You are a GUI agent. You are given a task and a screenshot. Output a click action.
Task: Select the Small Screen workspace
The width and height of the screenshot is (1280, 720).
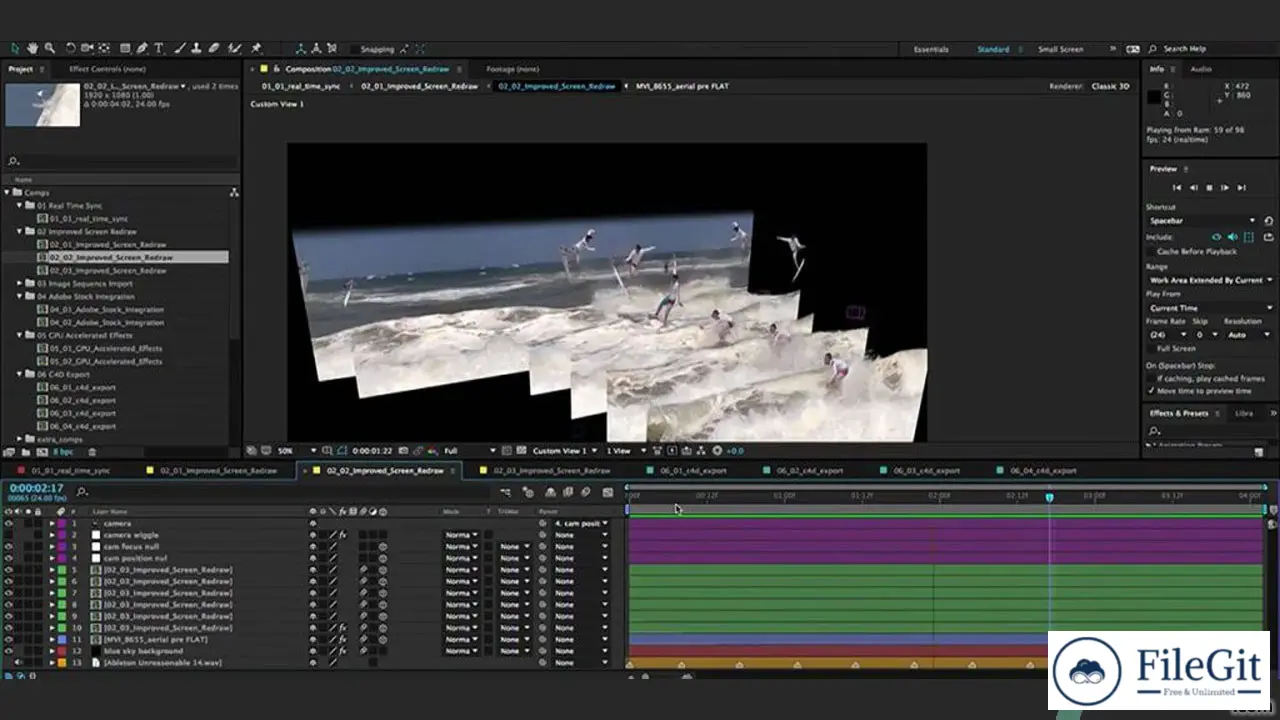1060,49
